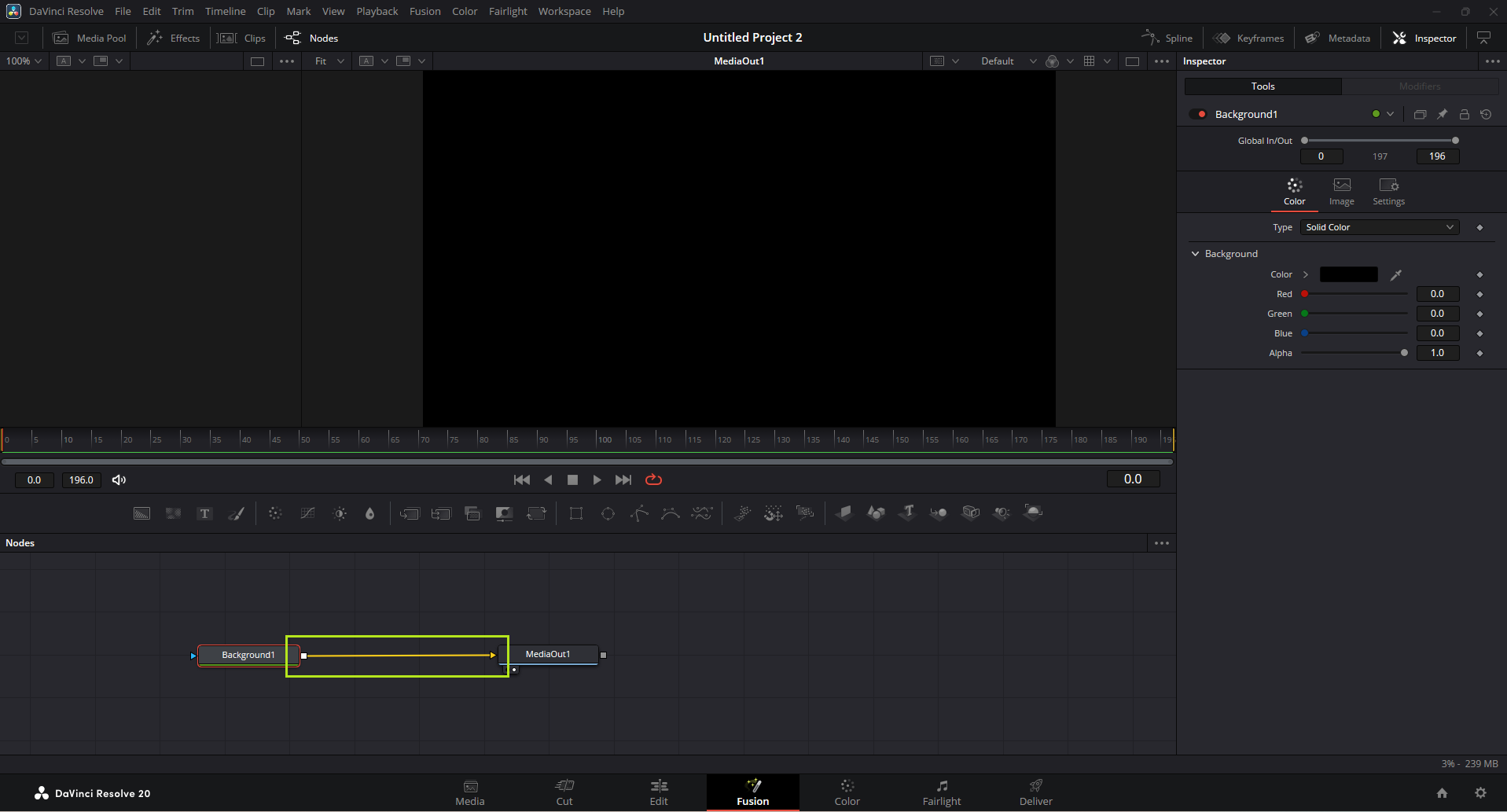Image resolution: width=1507 pixels, height=812 pixels.
Task: Collapse the Background section in Inspector
Action: click(x=1196, y=254)
